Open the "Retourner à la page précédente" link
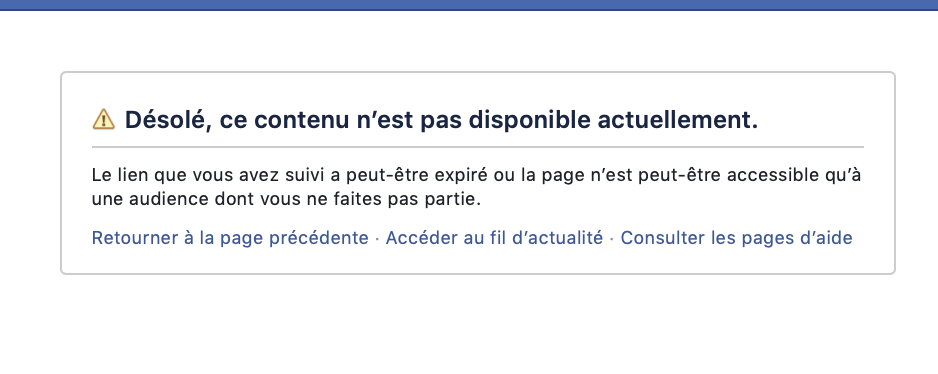This screenshot has height=374, width=938. (230, 238)
